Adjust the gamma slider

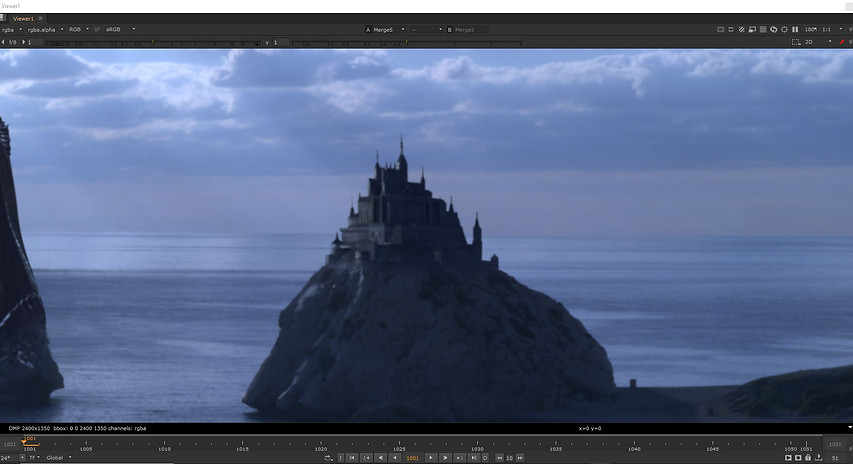point(407,42)
